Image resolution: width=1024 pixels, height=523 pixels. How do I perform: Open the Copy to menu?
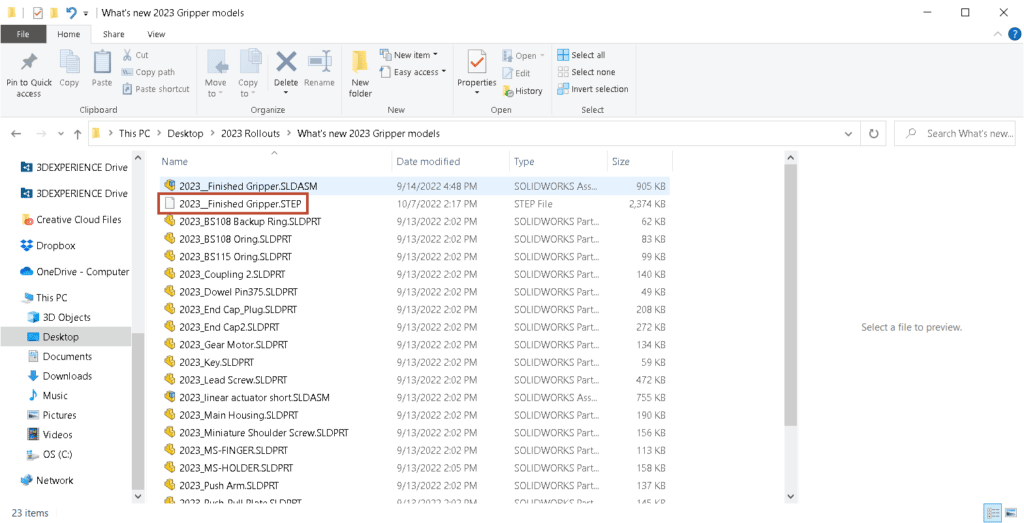point(248,75)
